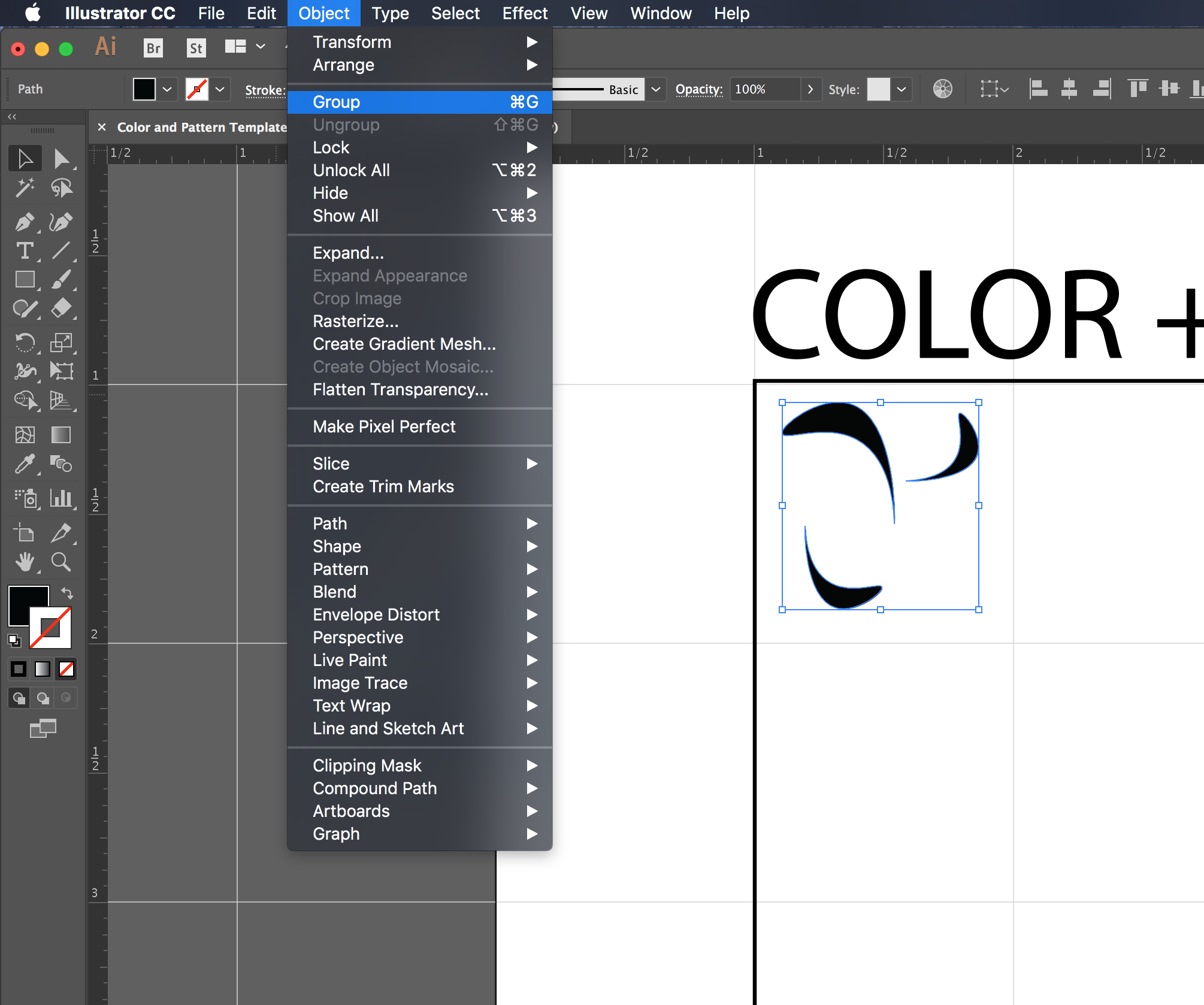The height and width of the screenshot is (1005, 1204).
Task: Open the fill color dropdown arrow
Action: [x=167, y=89]
